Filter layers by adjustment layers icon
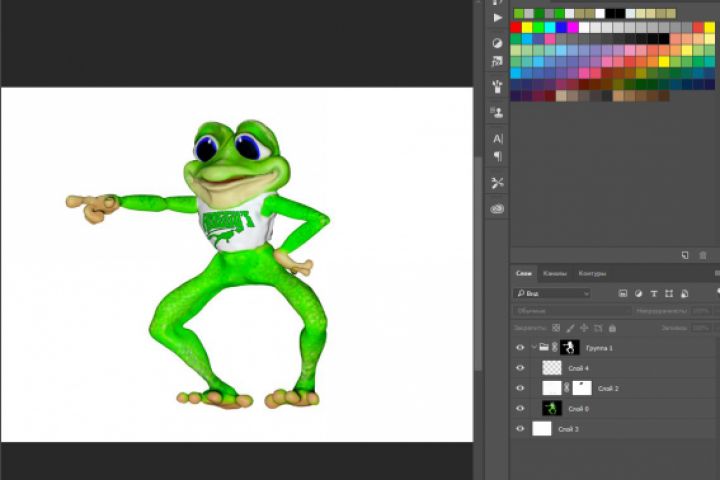 pos(638,294)
